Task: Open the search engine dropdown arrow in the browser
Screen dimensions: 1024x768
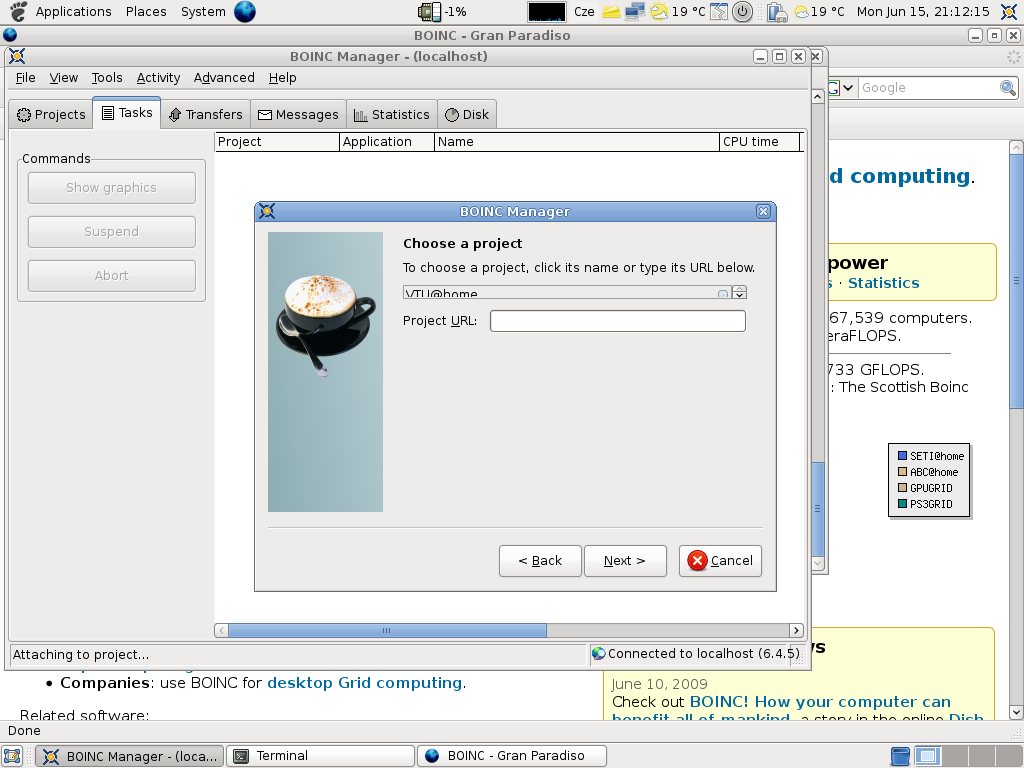Action: [x=848, y=88]
